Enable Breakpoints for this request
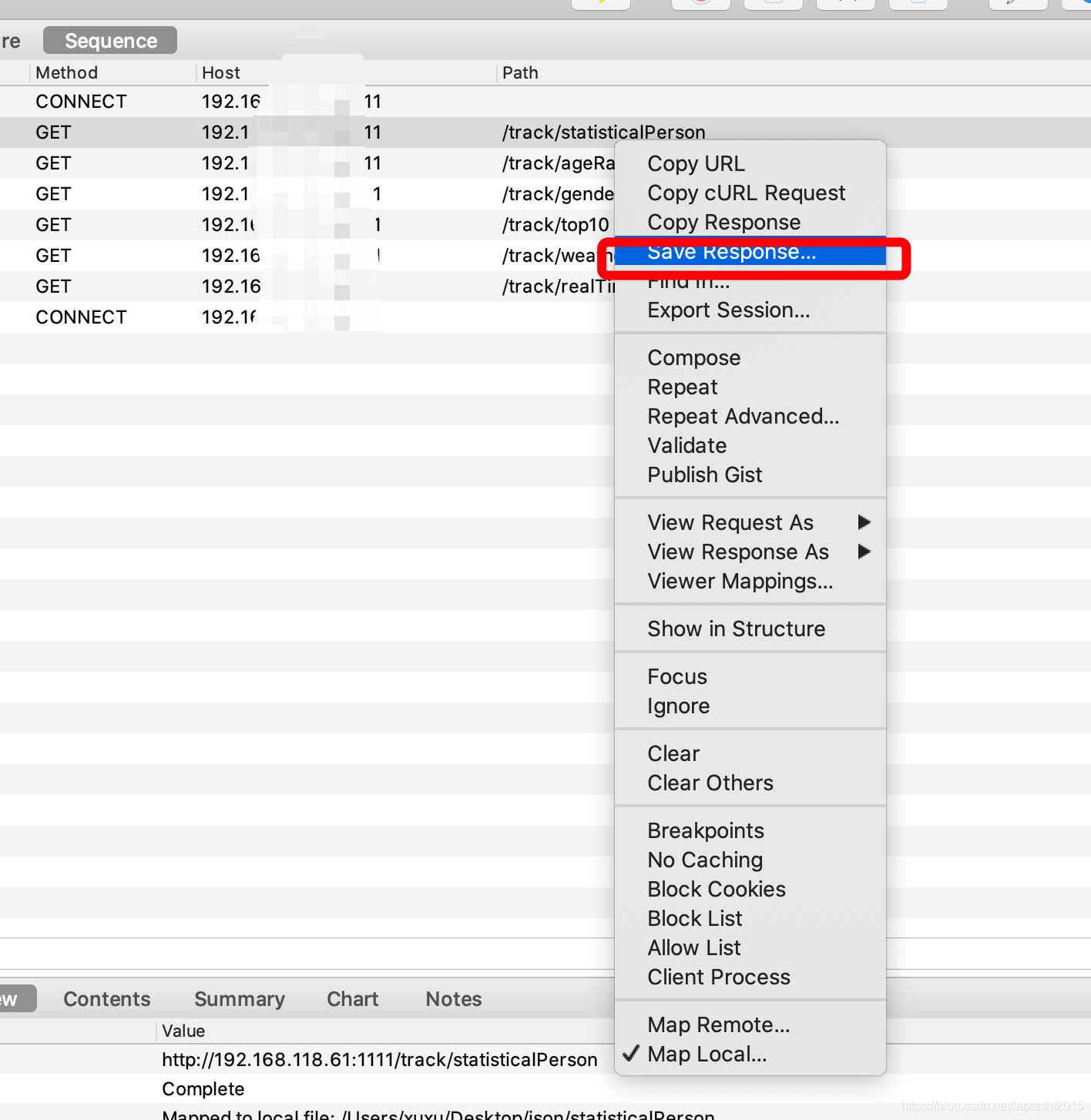This screenshot has height=1120, width=1091. click(750, 831)
